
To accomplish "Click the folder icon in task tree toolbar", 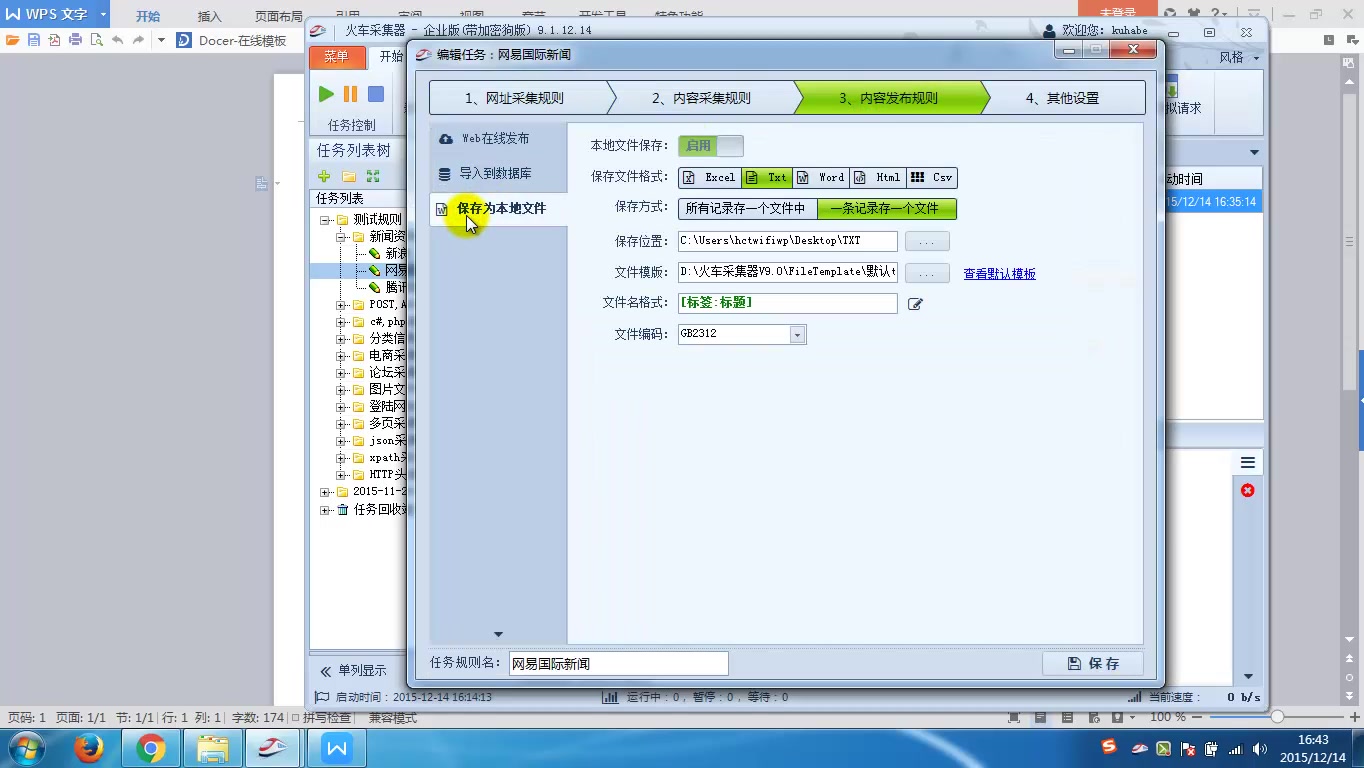I will coord(349,176).
